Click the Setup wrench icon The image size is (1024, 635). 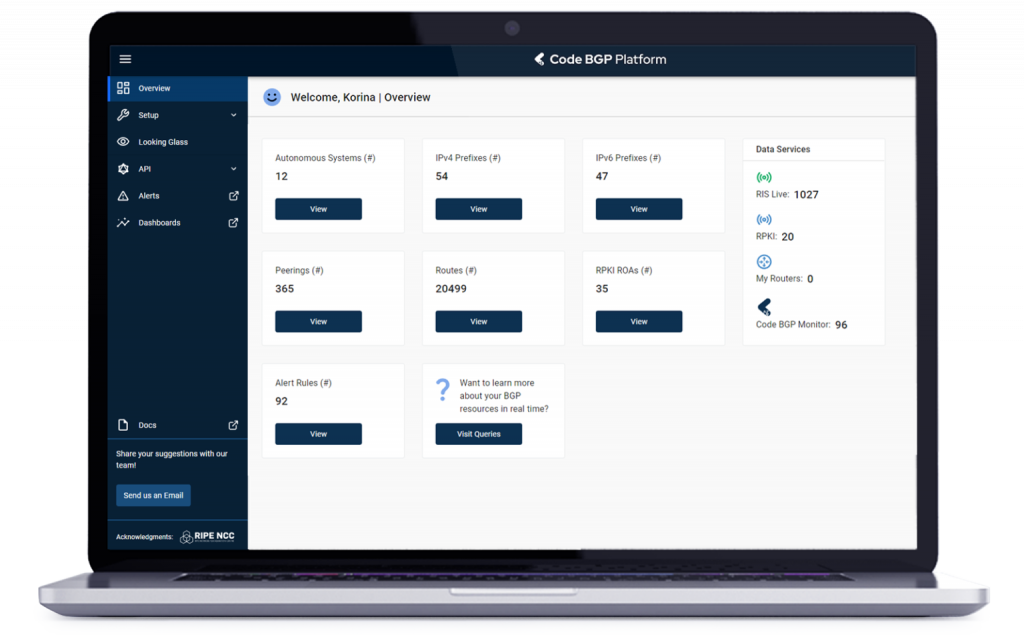(x=123, y=115)
